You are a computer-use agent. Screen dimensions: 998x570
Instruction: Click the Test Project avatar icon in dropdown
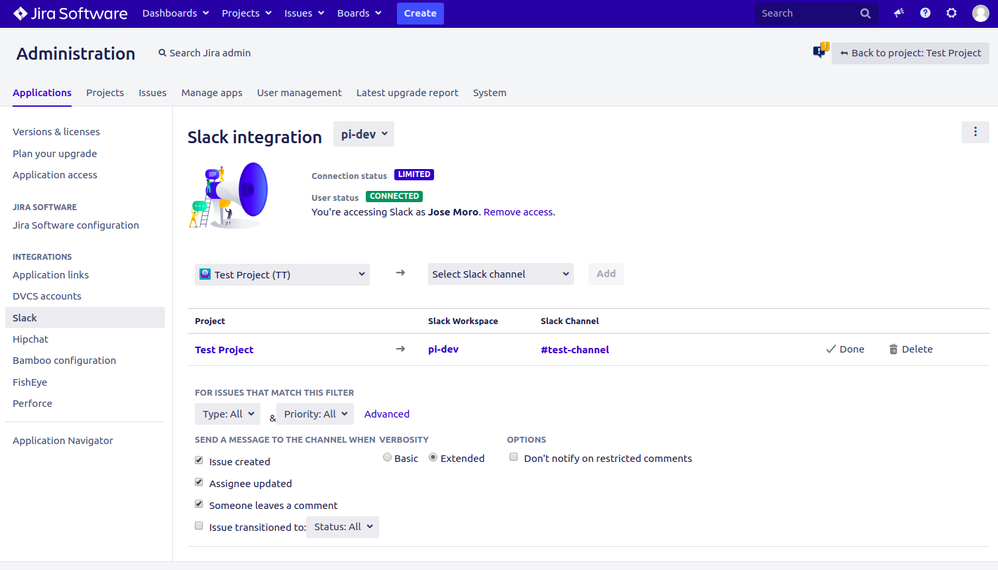(205, 274)
